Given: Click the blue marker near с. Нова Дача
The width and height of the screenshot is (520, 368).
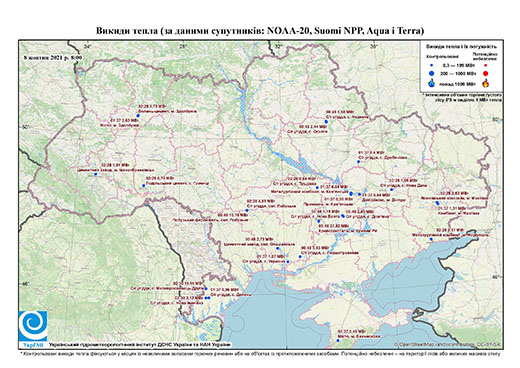Looking at the screenshot, I should 392,189.
